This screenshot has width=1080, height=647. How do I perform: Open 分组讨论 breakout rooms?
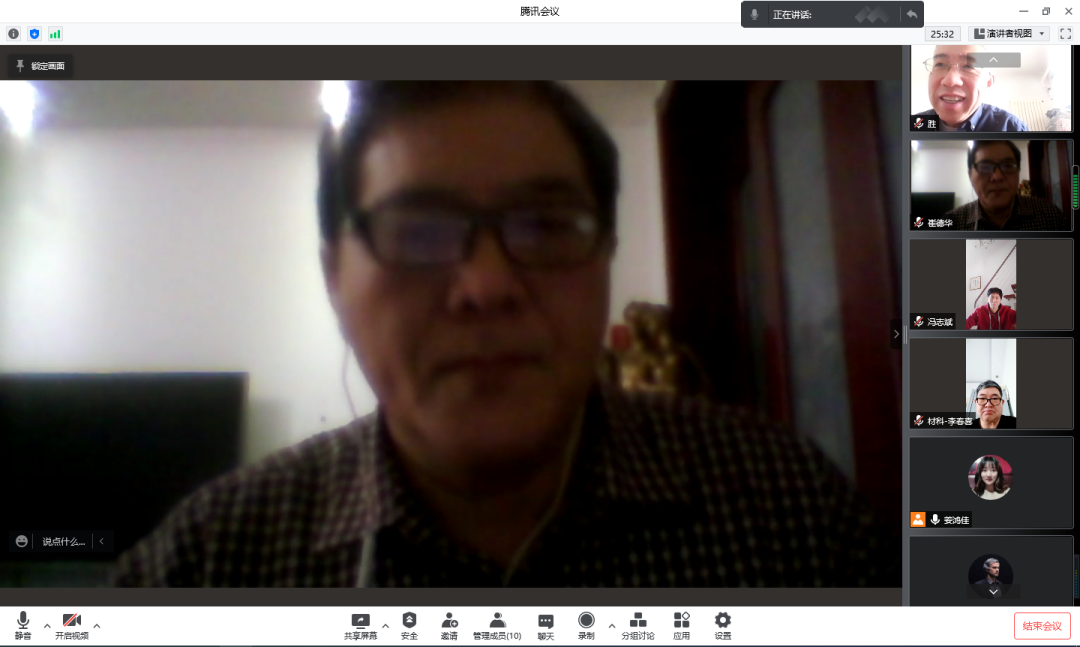coord(637,626)
